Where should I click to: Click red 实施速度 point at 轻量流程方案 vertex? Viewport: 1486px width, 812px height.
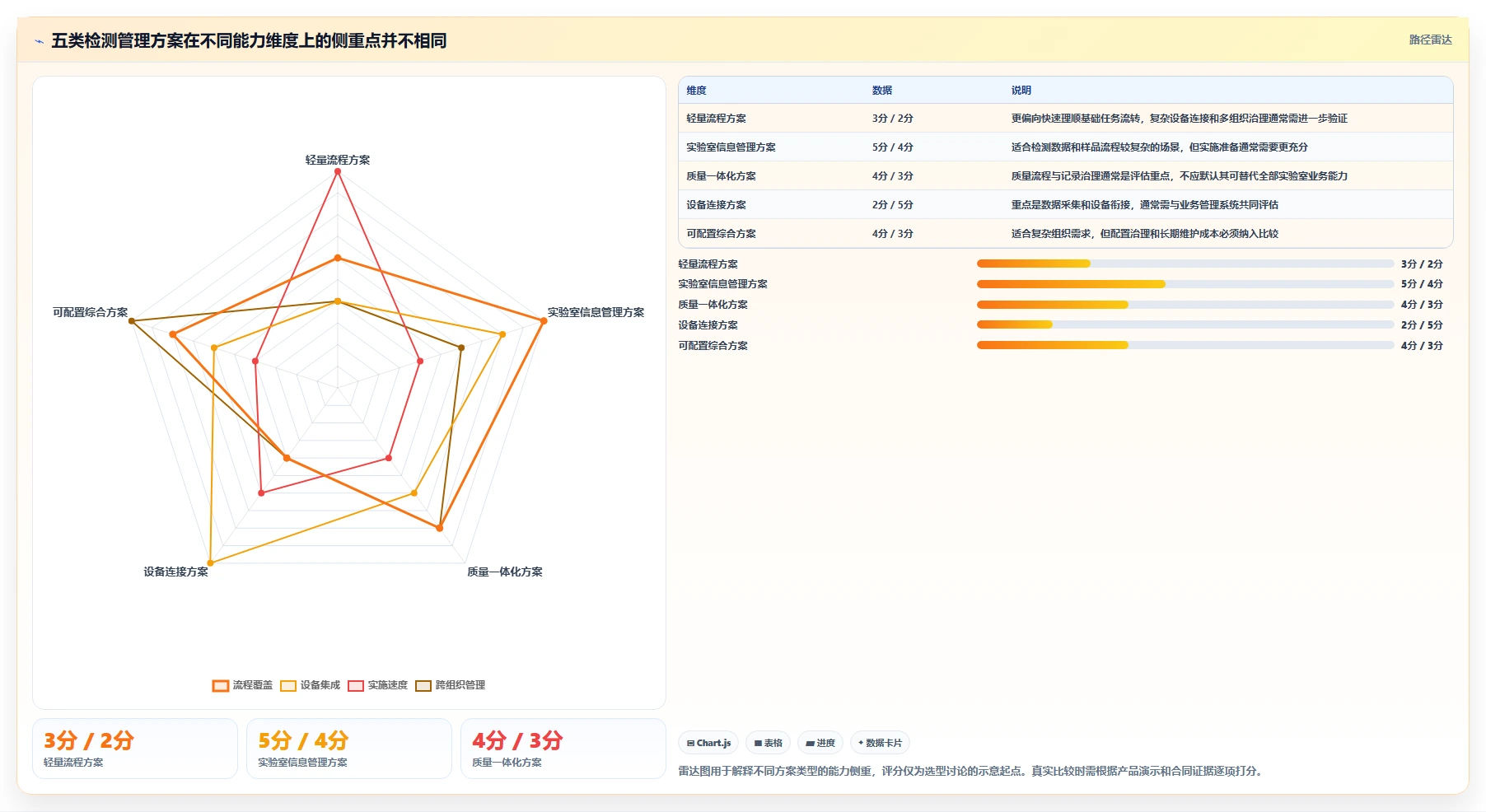pos(338,171)
